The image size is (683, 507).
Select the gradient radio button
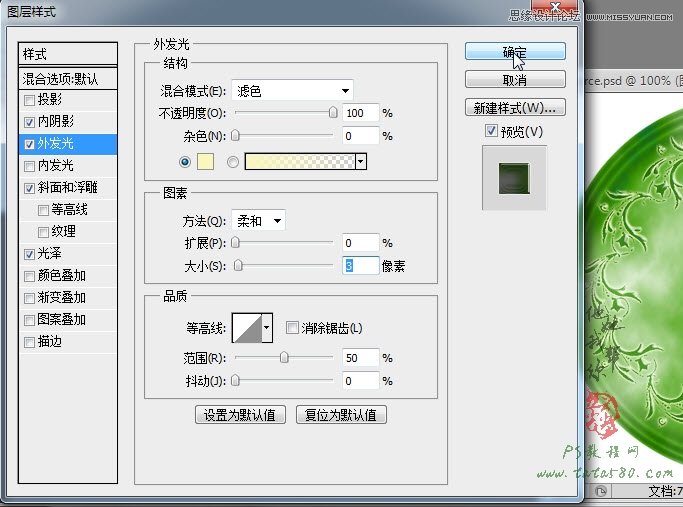click(233, 162)
